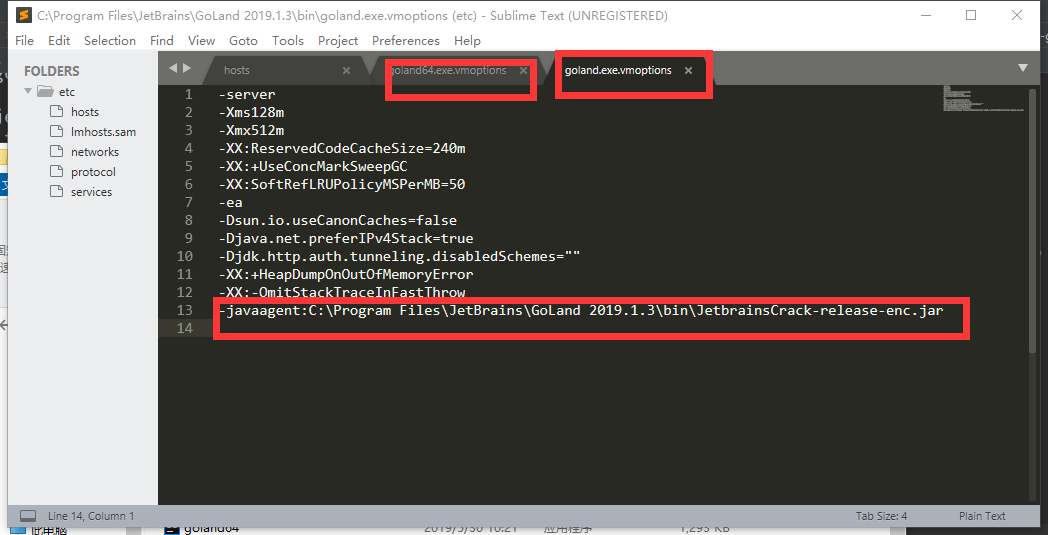Open the Edit menu
The height and width of the screenshot is (535, 1048).
[59, 41]
